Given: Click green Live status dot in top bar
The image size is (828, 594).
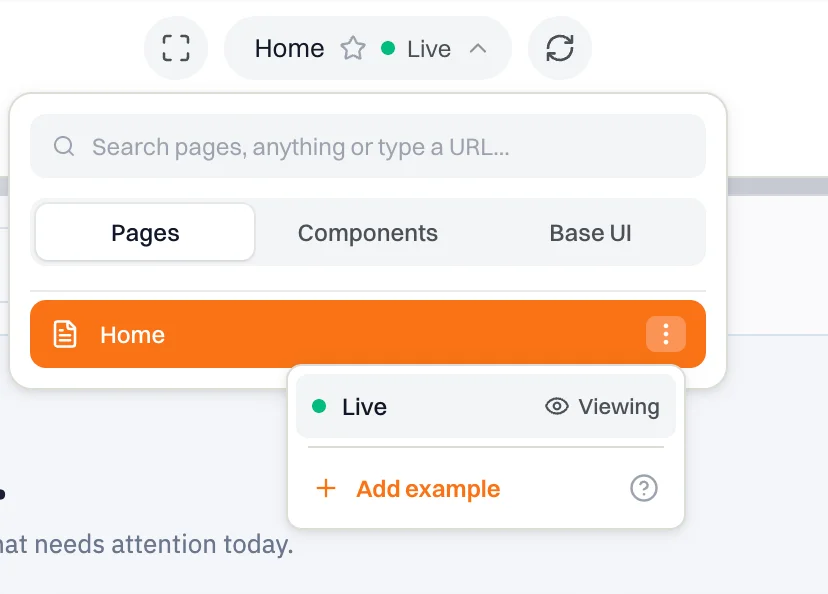Looking at the screenshot, I should tap(388, 49).
